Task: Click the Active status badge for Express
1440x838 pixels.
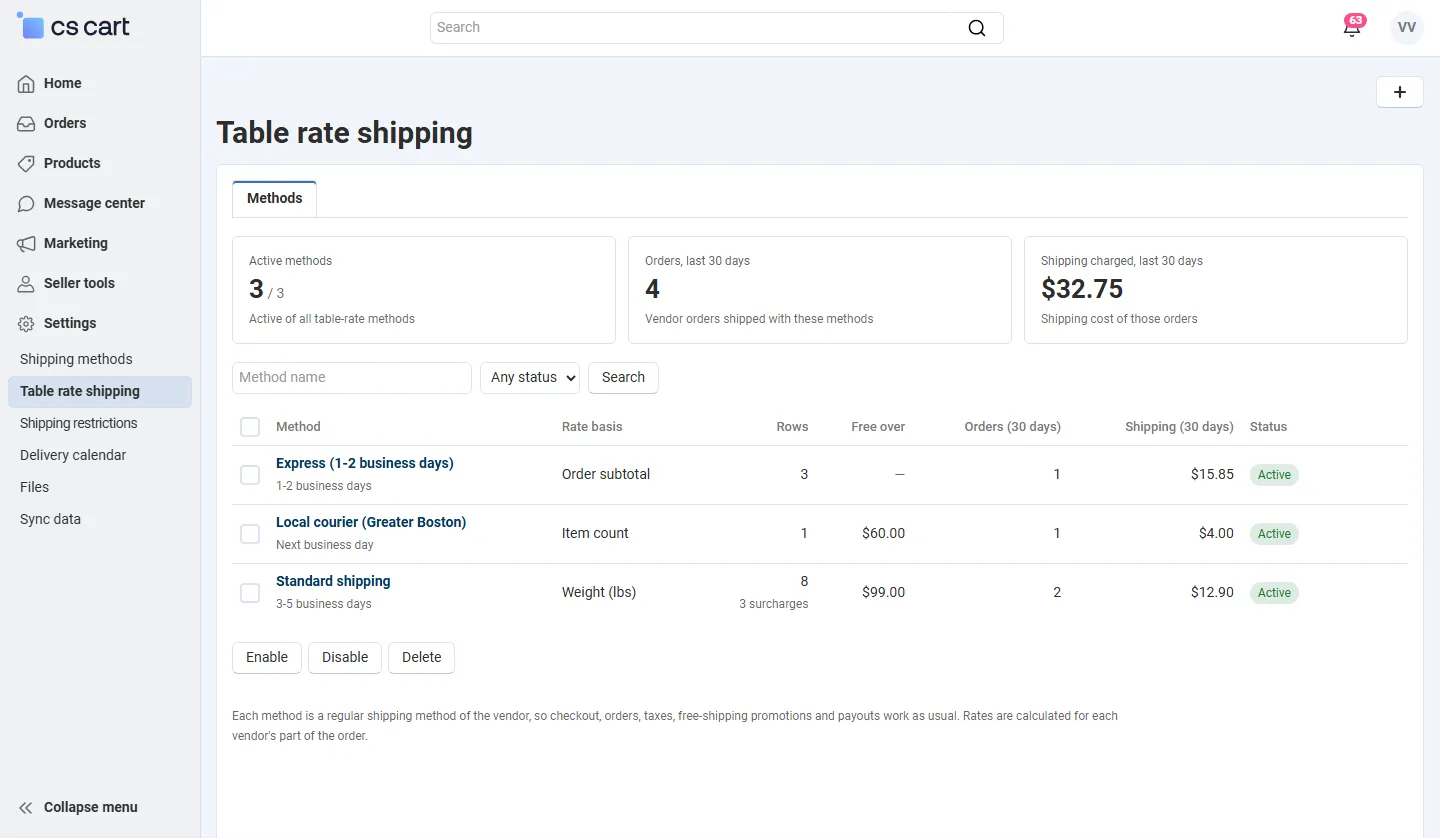Action: click(1274, 475)
